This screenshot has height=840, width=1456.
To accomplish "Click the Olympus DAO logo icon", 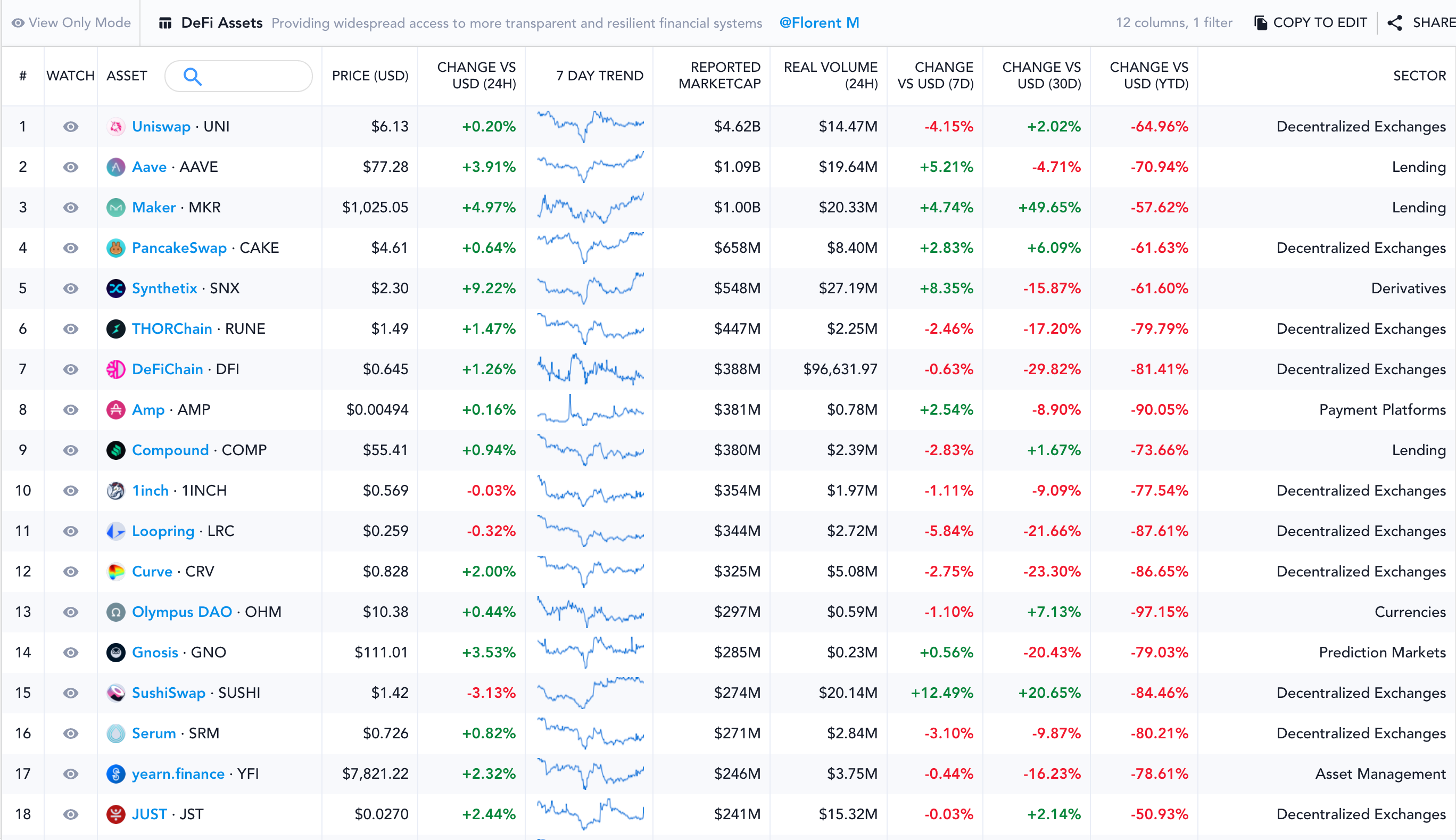I will (x=116, y=612).
